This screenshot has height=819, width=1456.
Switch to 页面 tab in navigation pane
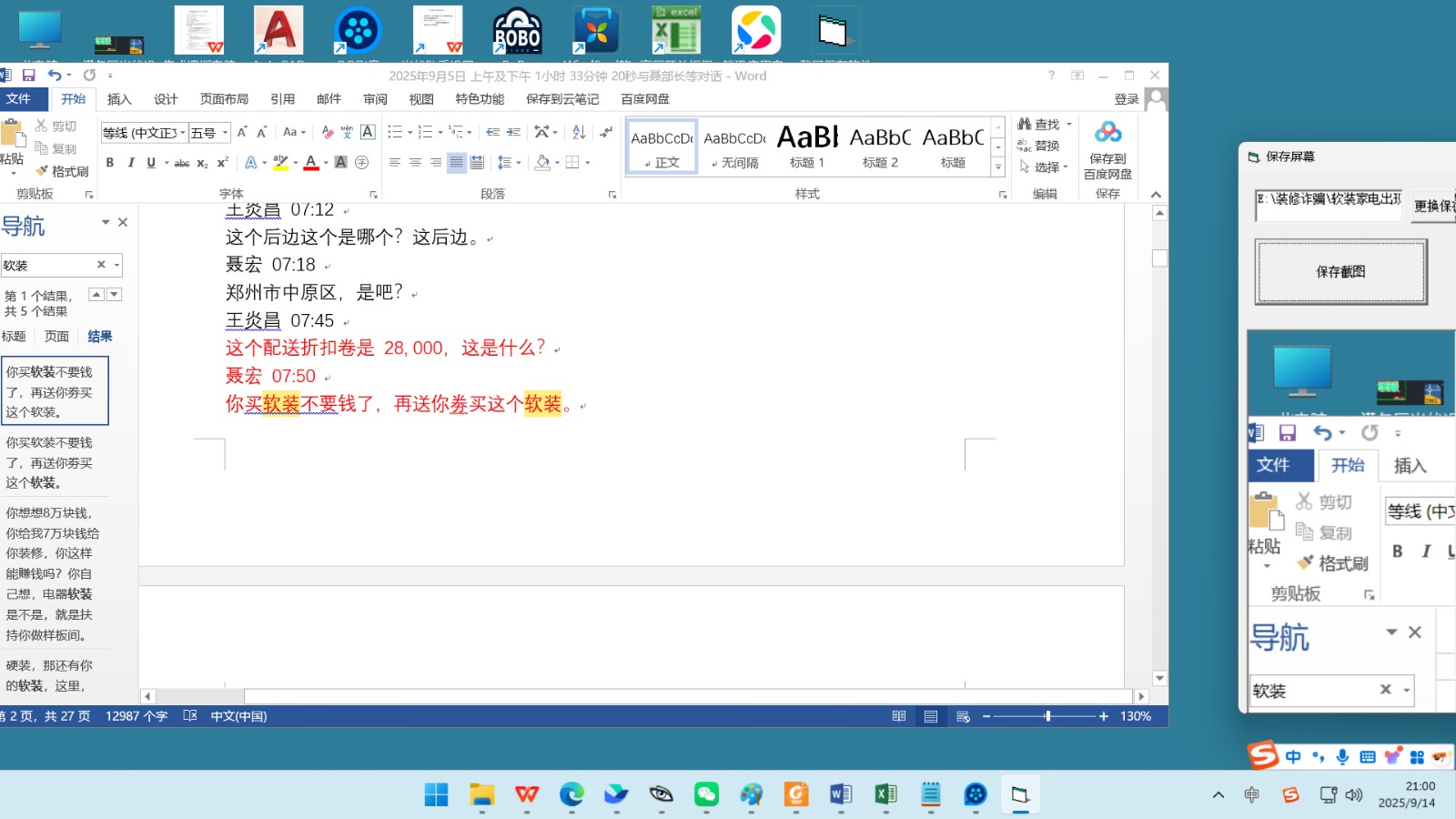click(x=56, y=337)
